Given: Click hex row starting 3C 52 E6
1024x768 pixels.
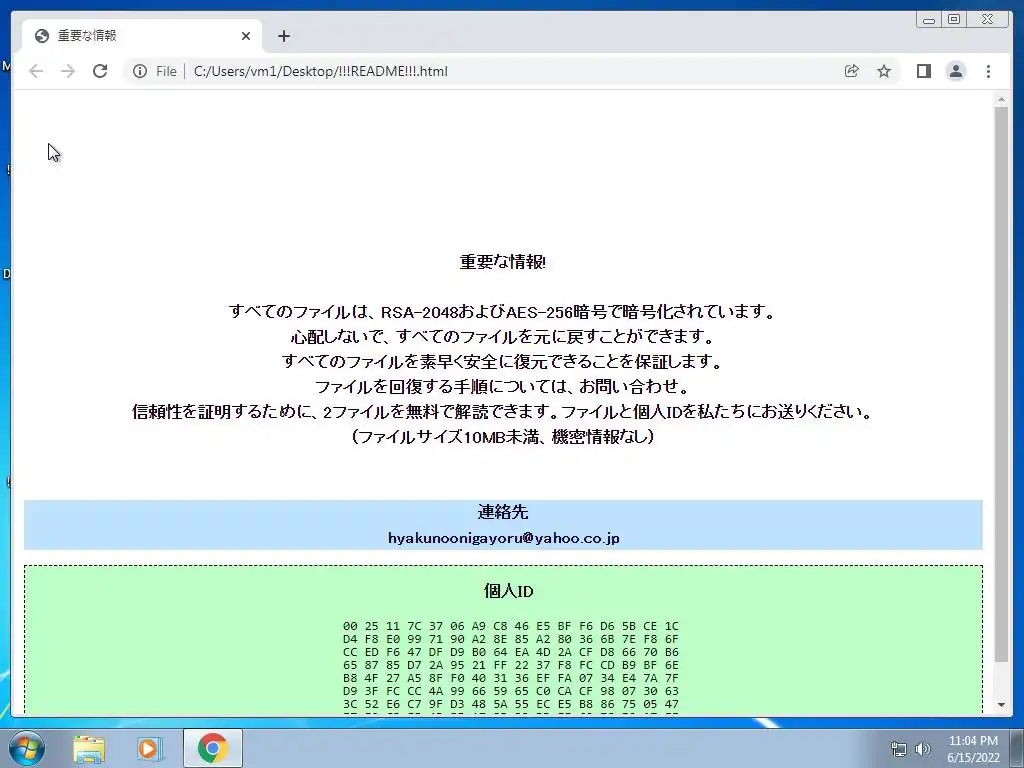Looking at the screenshot, I should (511, 704).
